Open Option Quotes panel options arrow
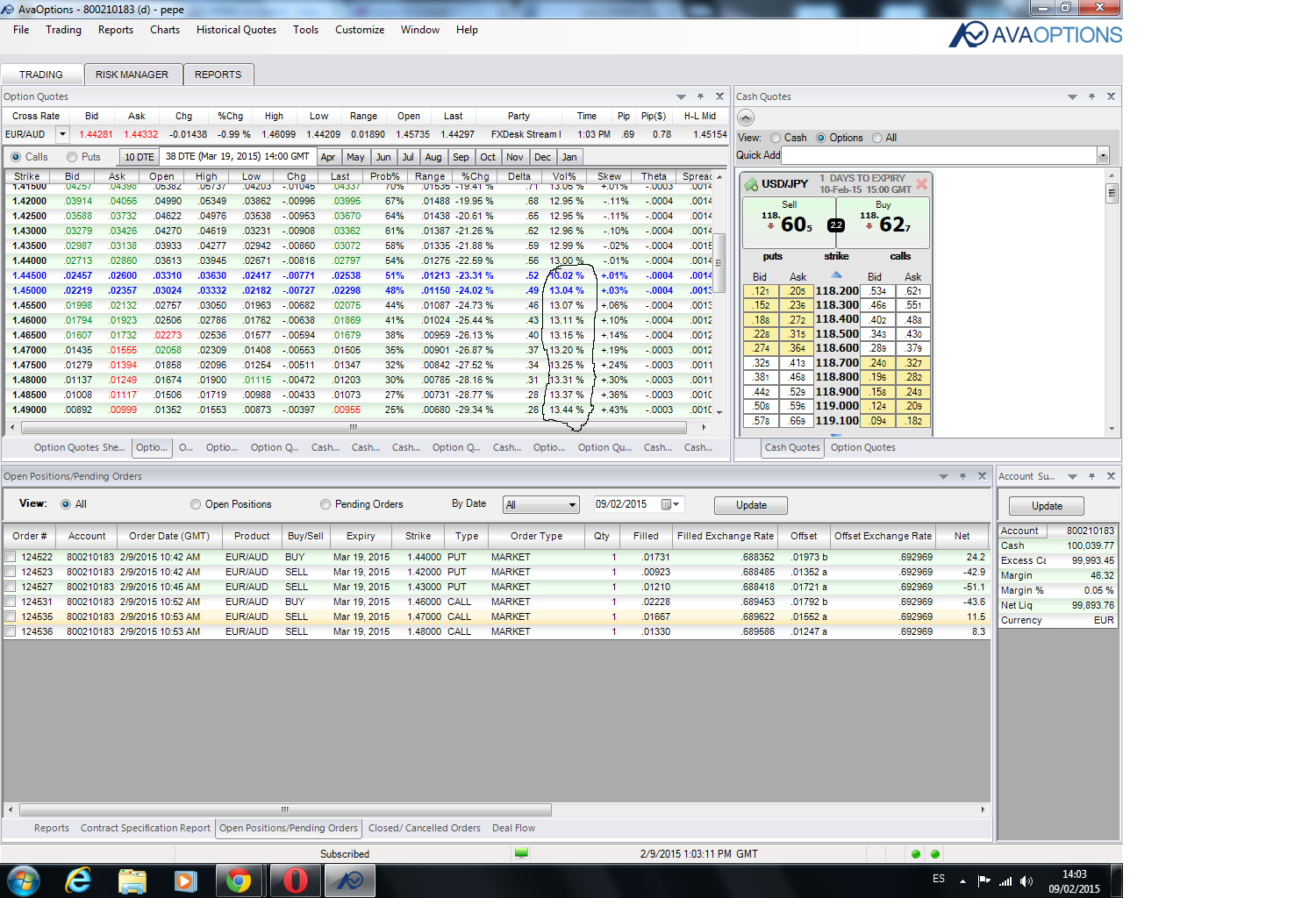1316x898 pixels. click(x=681, y=96)
